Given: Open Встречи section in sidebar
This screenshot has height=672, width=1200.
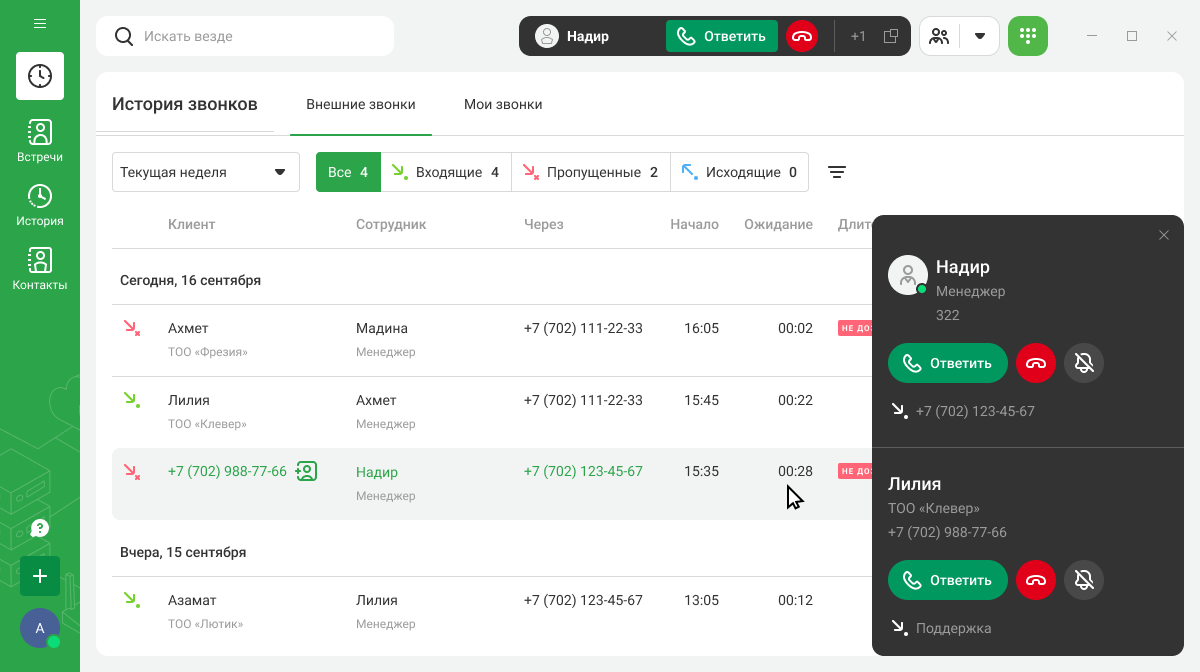Looking at the screenshot, I should 40,141.
